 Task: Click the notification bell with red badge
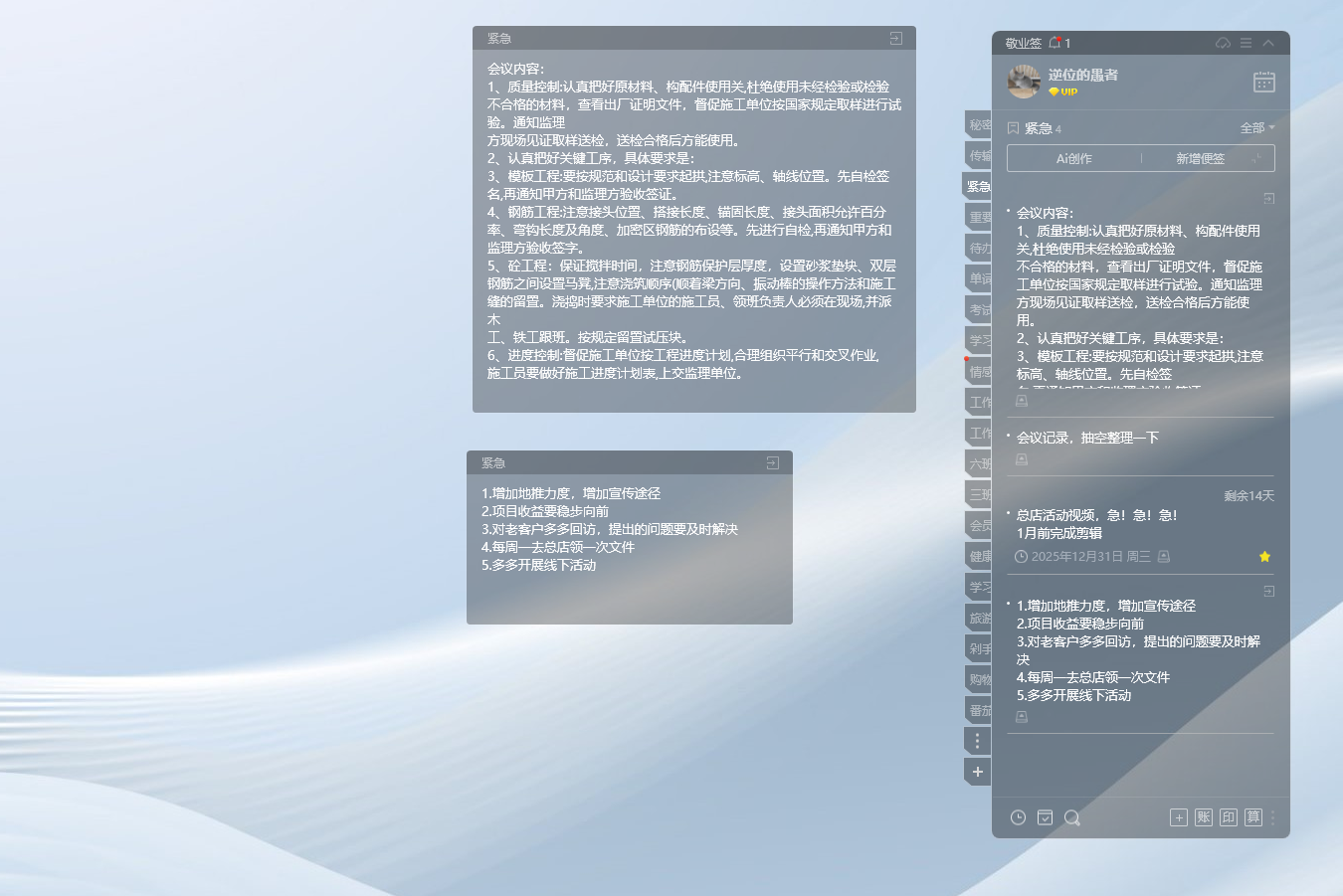point(1054,42)
